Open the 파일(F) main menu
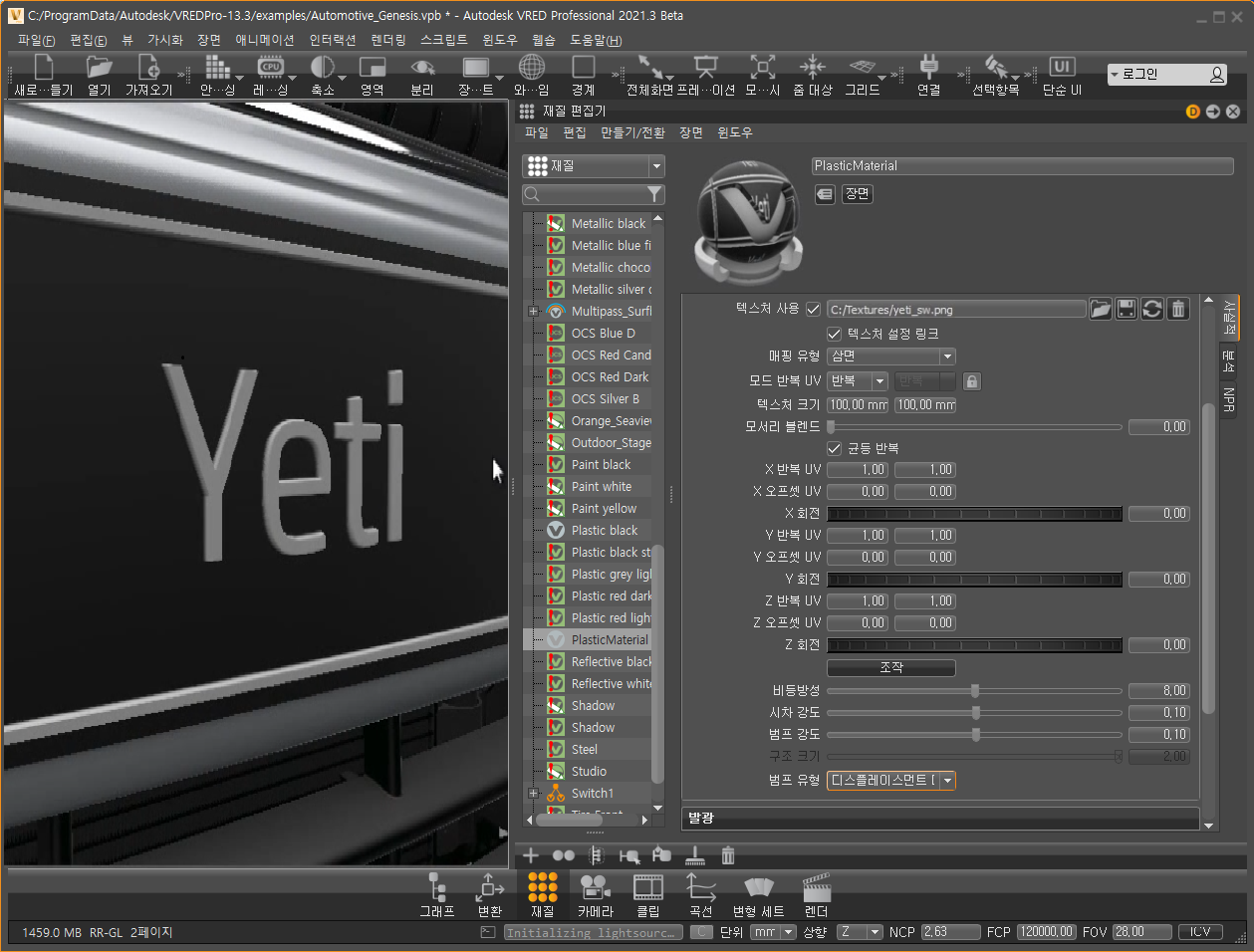Viewport: 1254px width, 952px height. [36, 40]
